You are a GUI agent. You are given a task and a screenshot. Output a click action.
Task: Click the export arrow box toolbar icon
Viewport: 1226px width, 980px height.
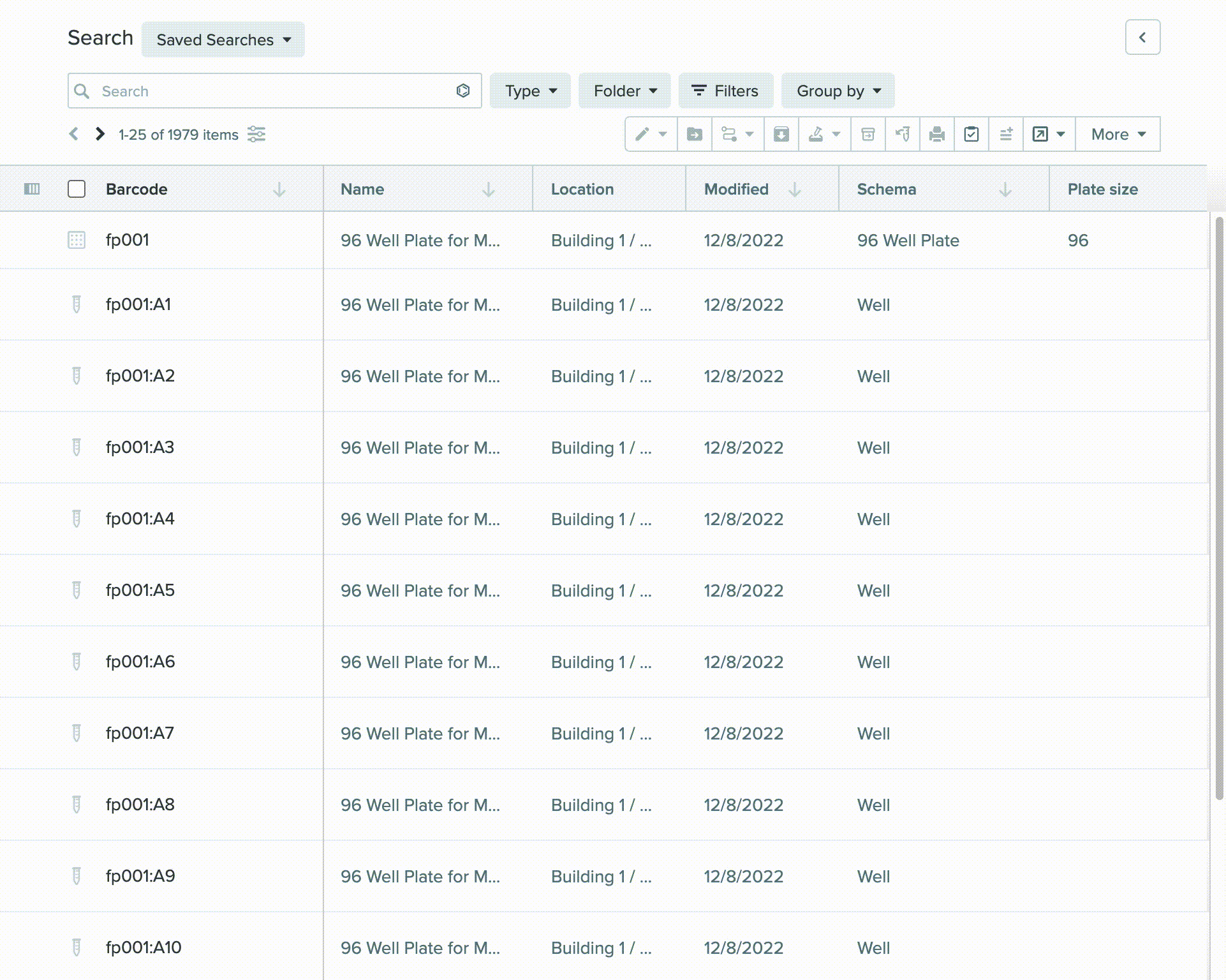click(1040, 134)
